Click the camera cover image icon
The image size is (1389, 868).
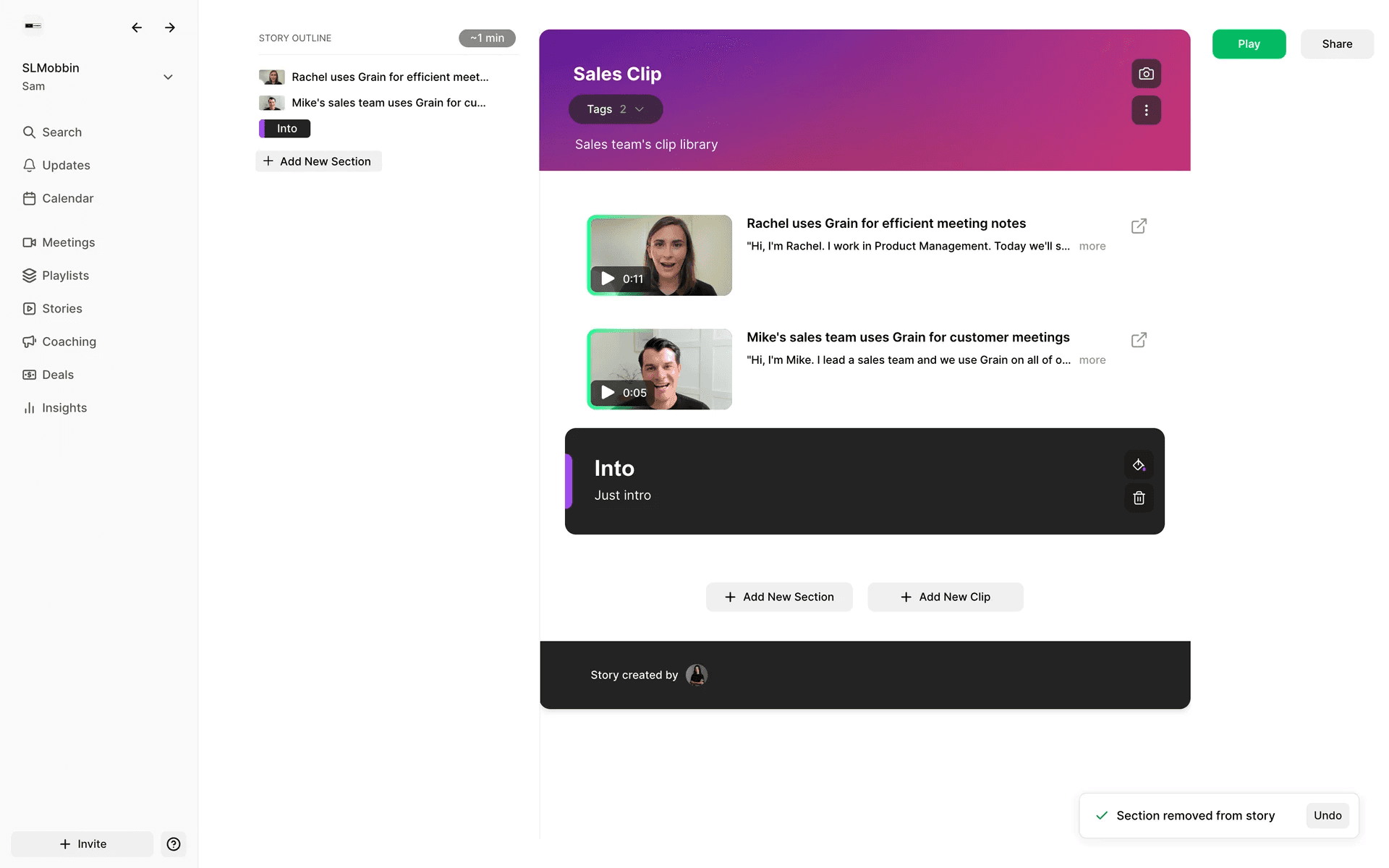point(1146,74)
